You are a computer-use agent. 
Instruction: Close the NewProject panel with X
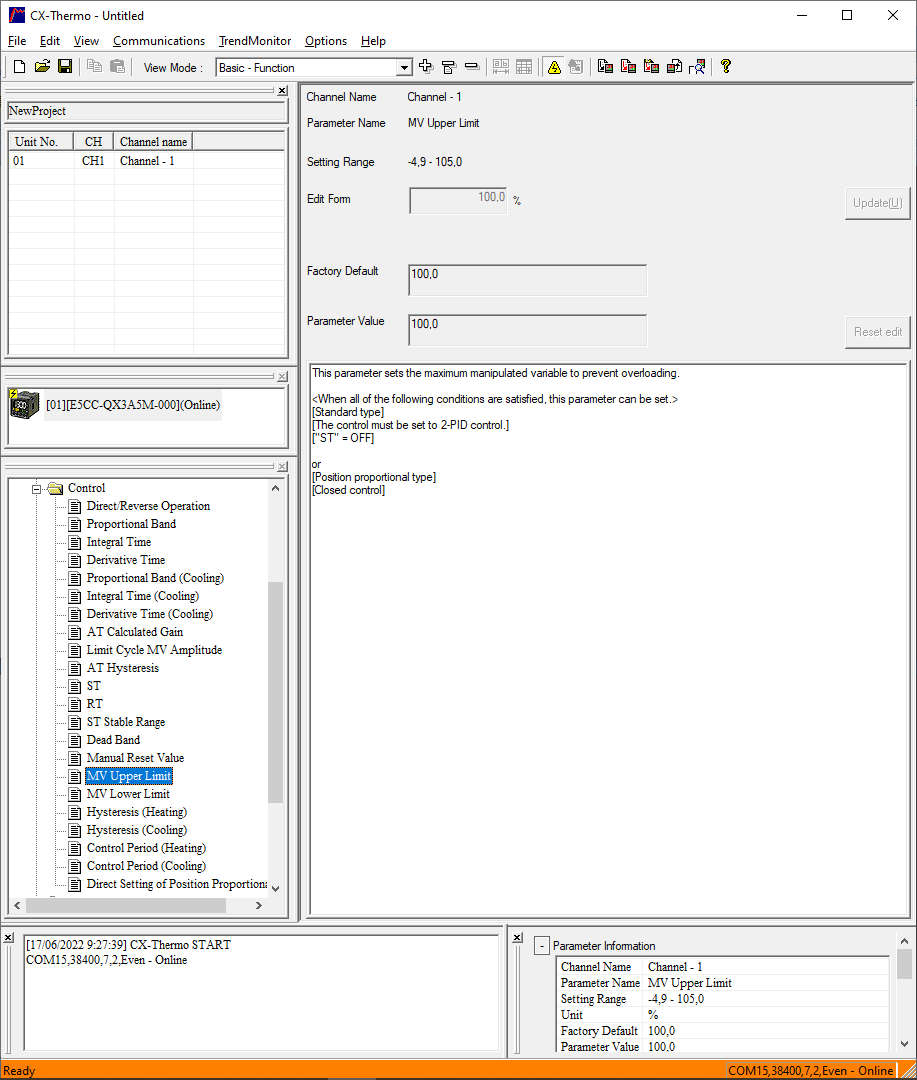[282, 90]
